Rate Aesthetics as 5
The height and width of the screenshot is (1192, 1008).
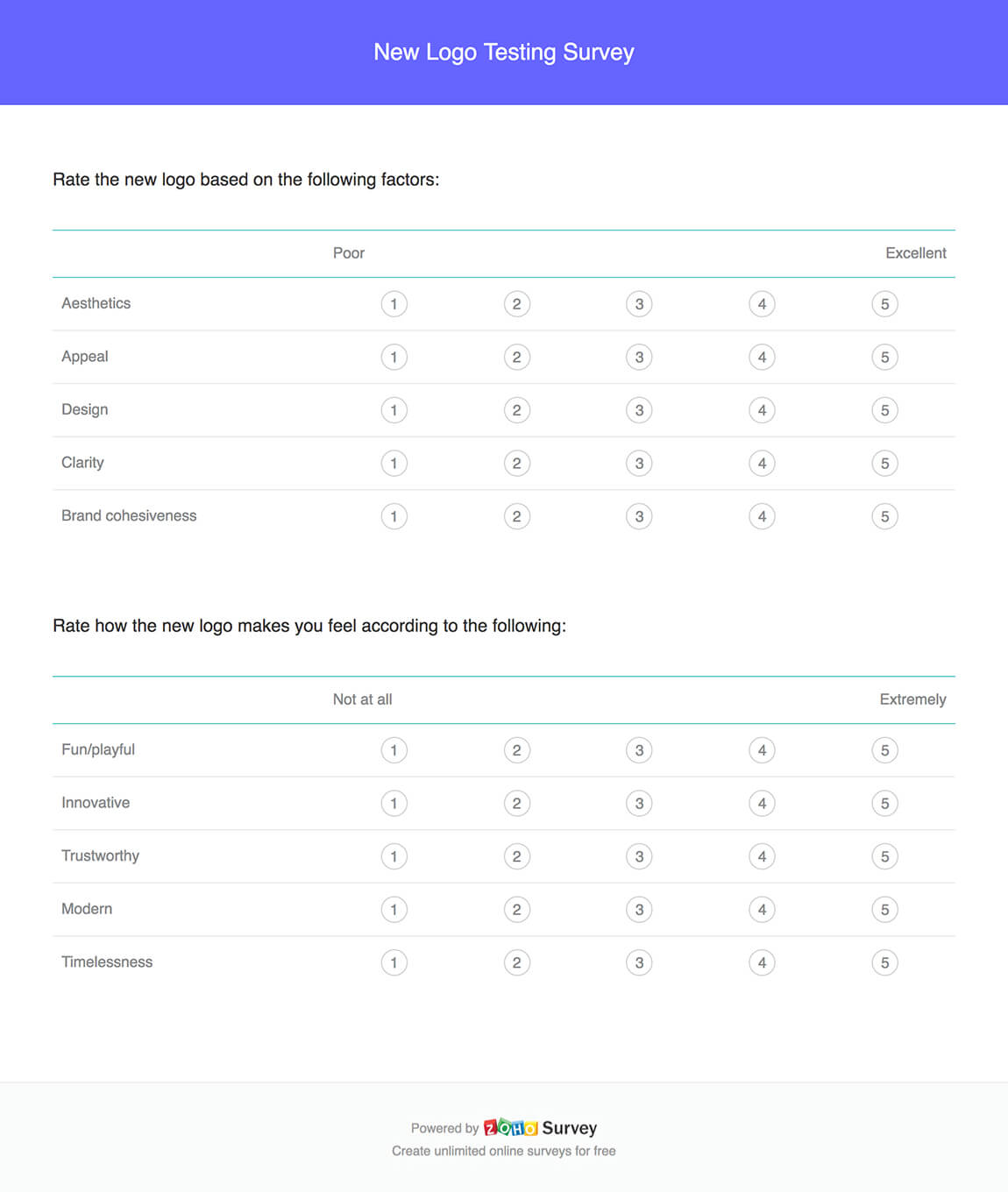point(884,304)
